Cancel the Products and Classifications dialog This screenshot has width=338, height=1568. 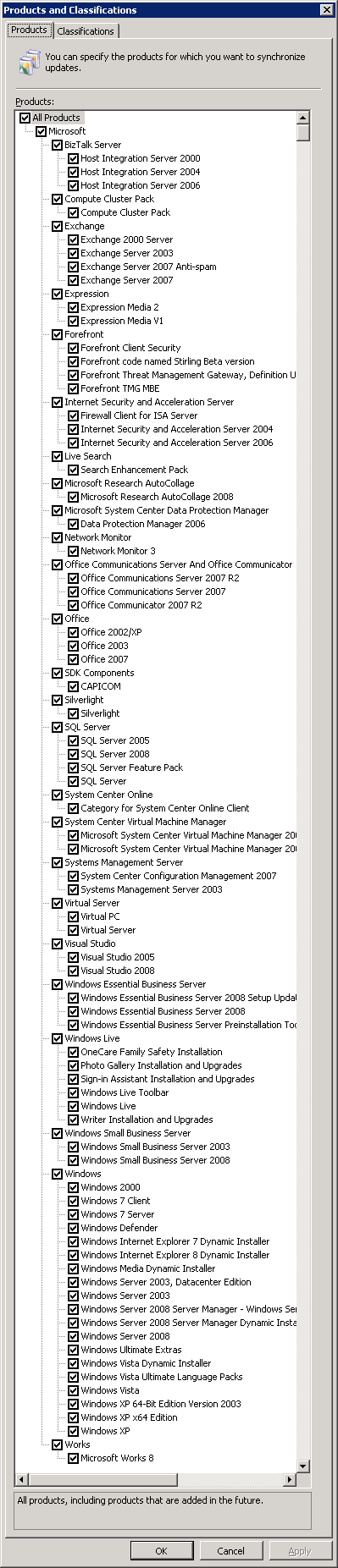click(230, 1550)
